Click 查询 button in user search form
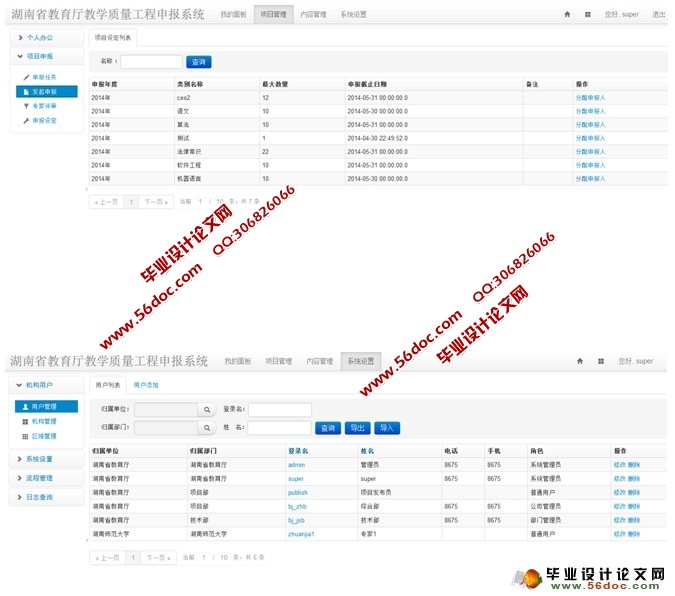 (328, 428)
